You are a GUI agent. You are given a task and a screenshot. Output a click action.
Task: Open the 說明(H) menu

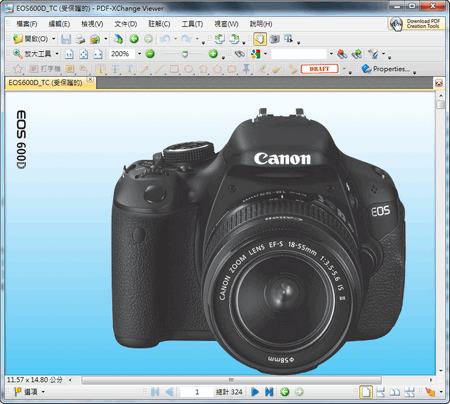[x=261, y=24]
